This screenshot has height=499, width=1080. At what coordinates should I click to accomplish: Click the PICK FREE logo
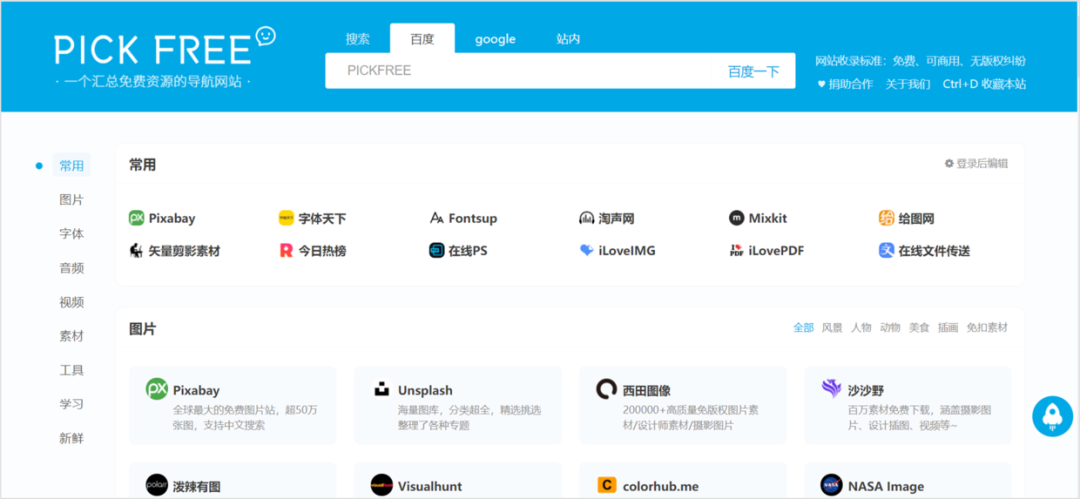[x=165, y=48]
